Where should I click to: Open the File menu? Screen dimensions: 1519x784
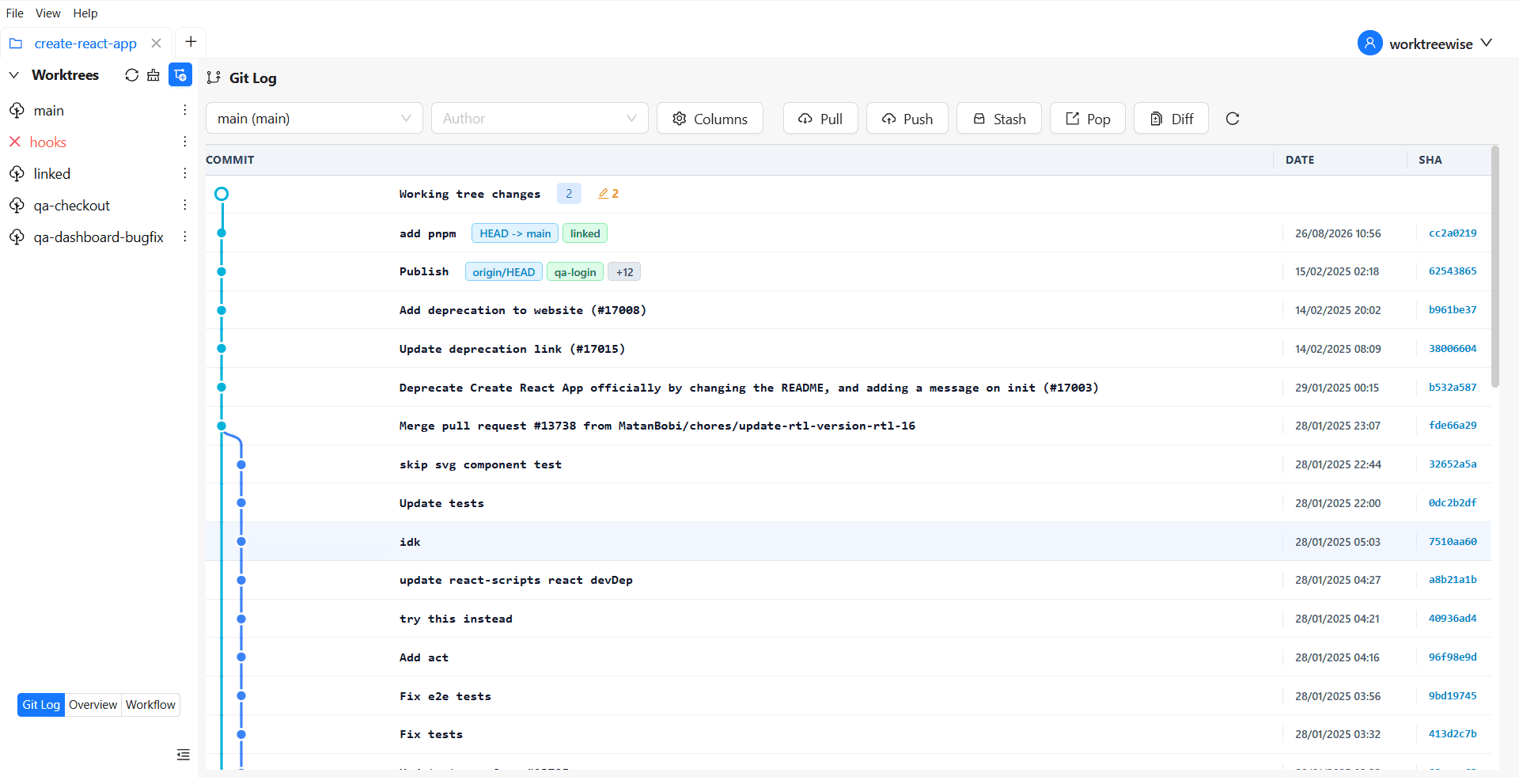coord(14,13)
